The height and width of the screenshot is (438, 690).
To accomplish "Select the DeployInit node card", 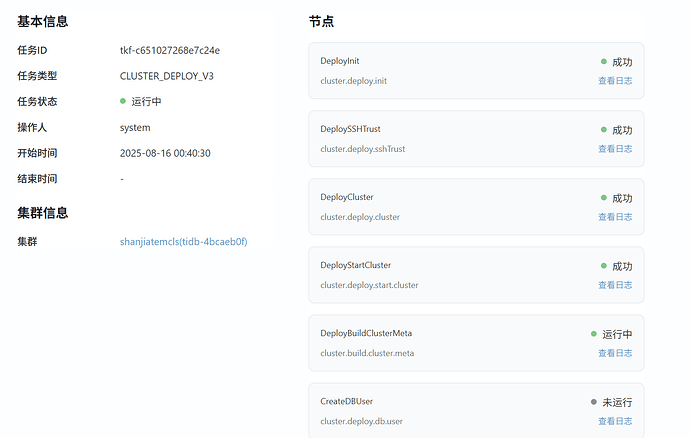I will pos(476,71).
